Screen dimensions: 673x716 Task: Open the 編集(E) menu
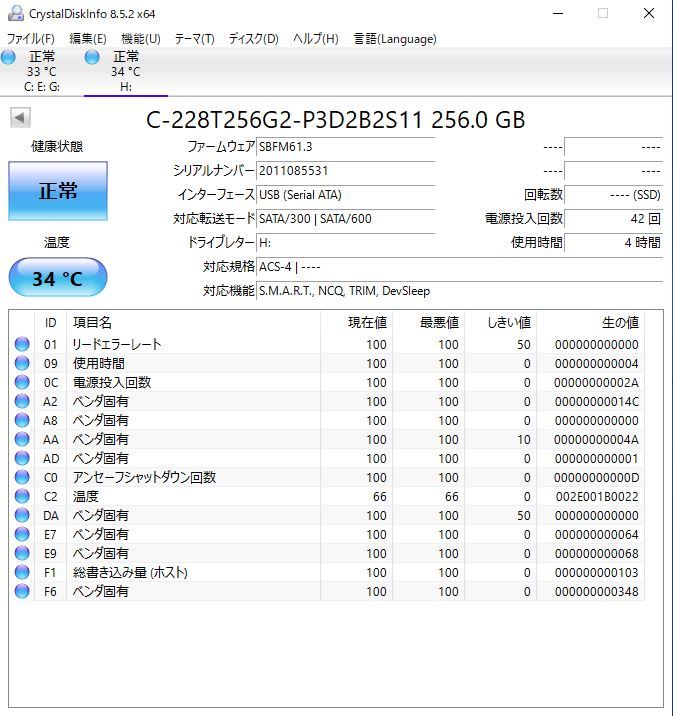88,39
